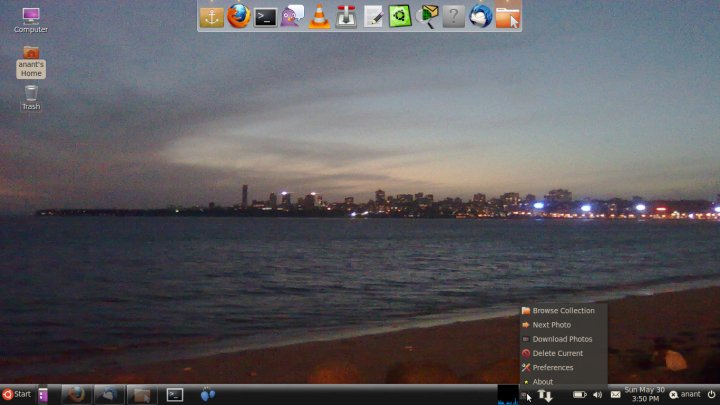Image resolution: width=720 pixels, height=405 pixels.
Task: Open Firefox from the top dock
Action: tap(238, 16)
